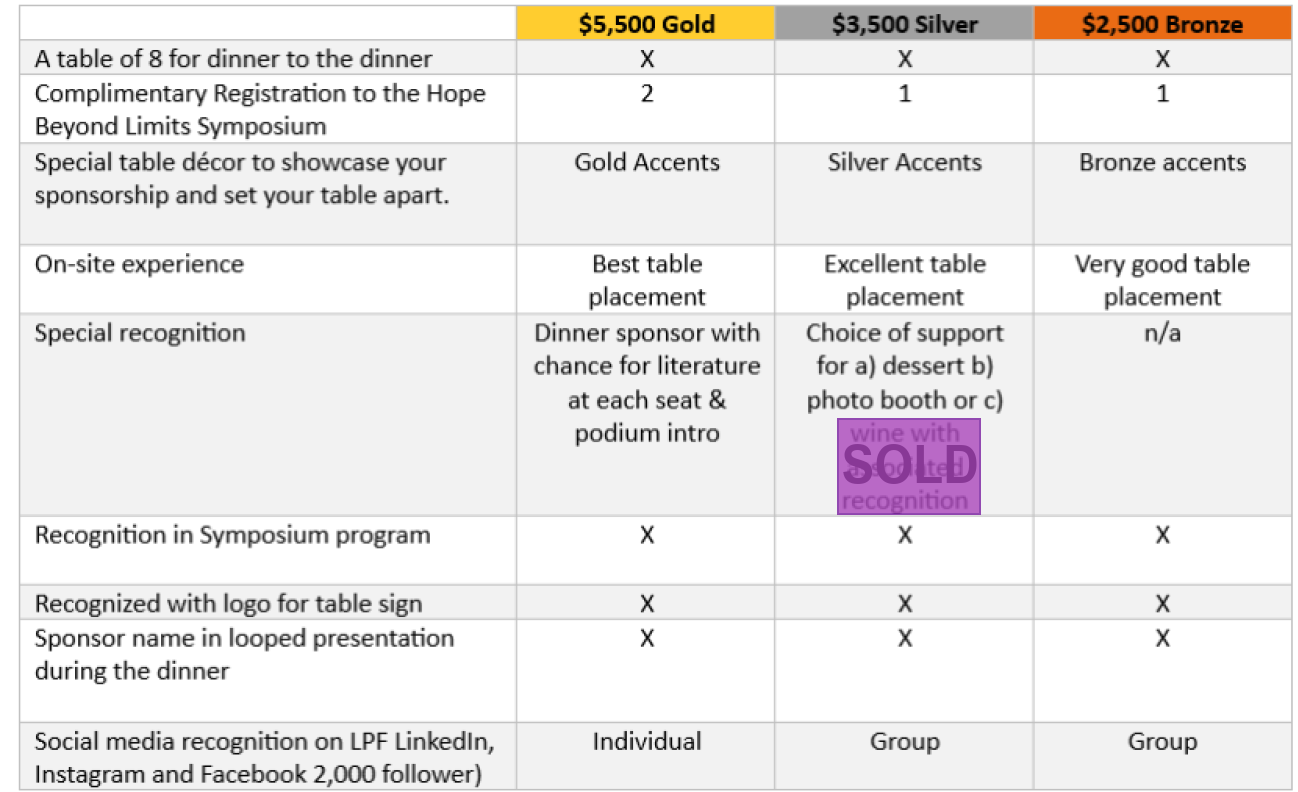Viewport: 1298px width, 792px height.
Task: Click 'Recognized with logo for table sign' label
Action: click(228, 603)
